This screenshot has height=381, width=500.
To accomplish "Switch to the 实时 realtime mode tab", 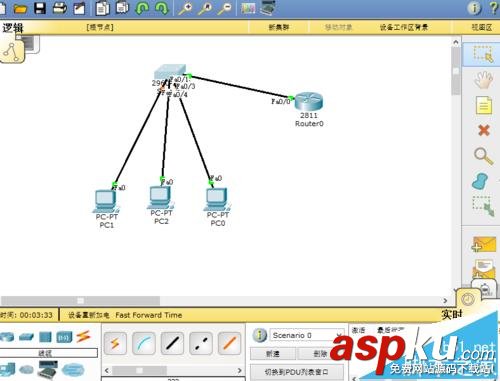I will point(452,314).
